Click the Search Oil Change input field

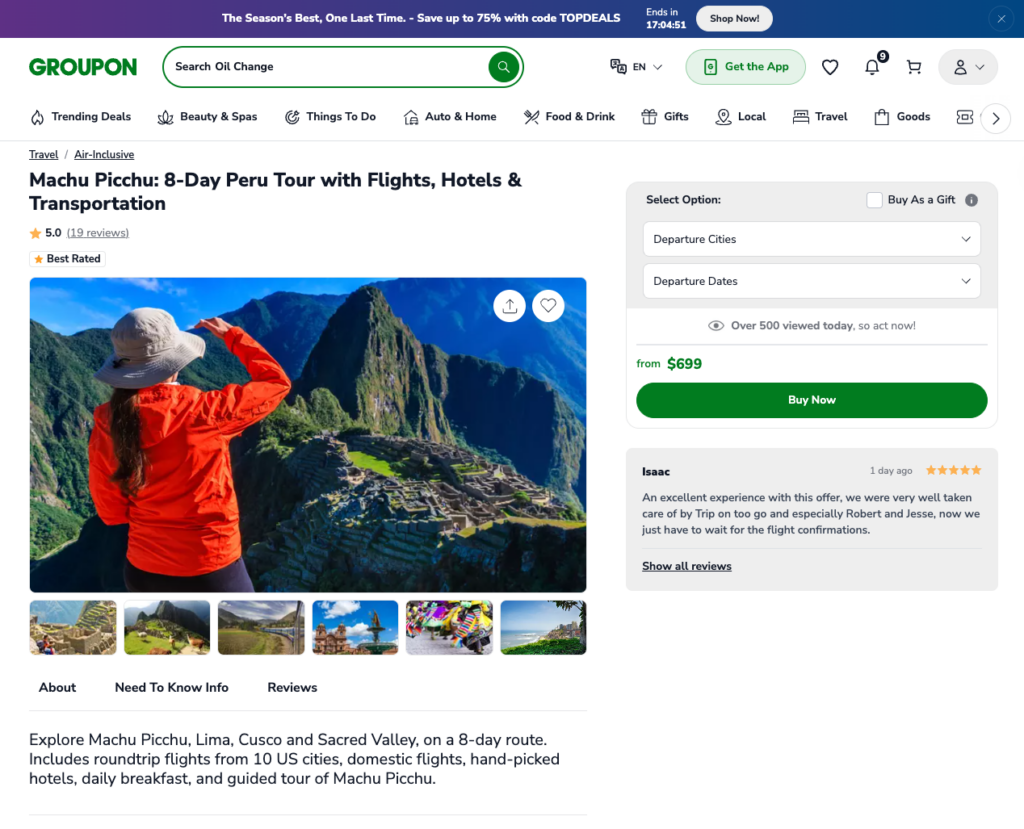click(x=325, y=67)
